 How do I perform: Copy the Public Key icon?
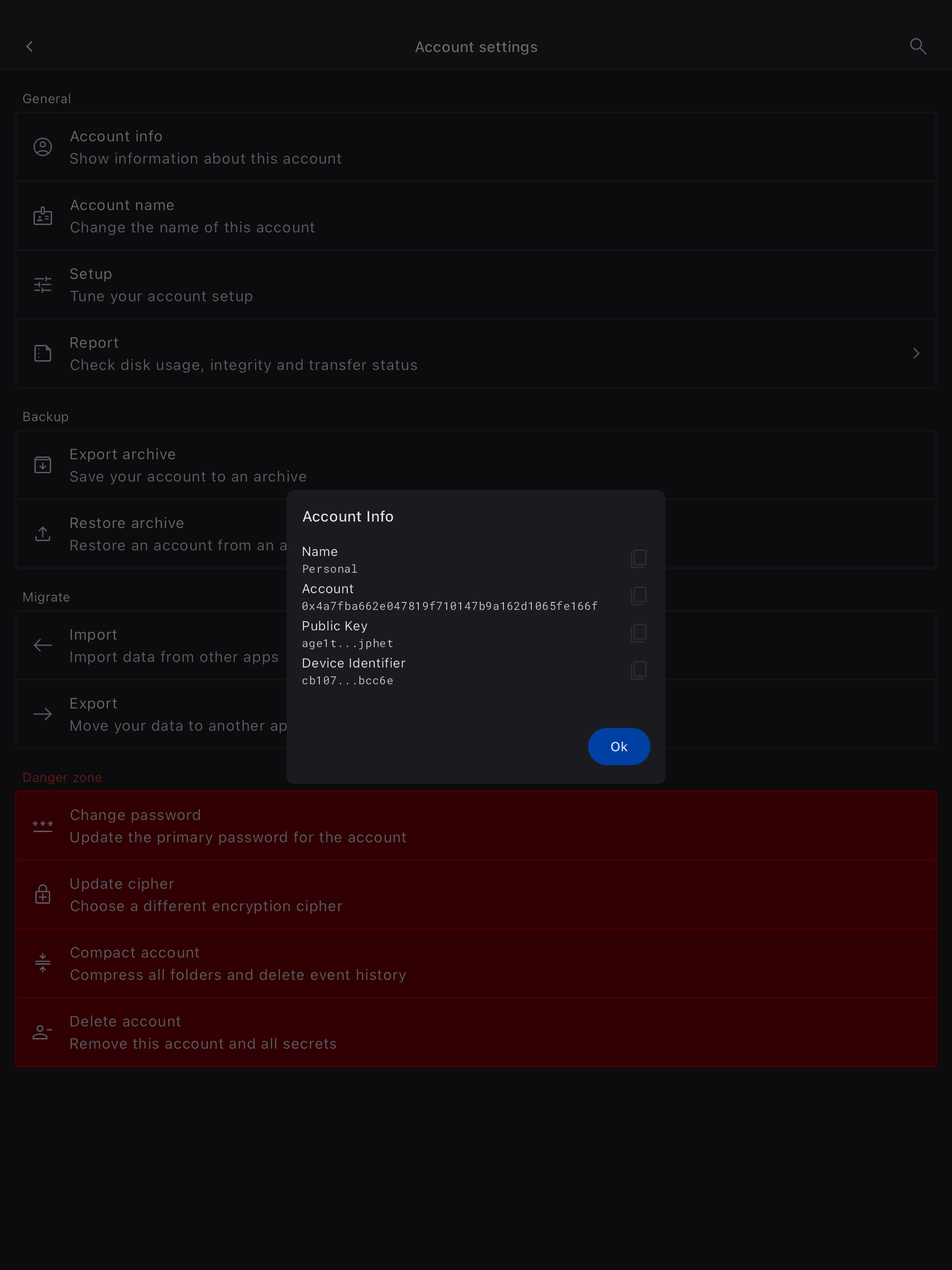coord(639,633)
